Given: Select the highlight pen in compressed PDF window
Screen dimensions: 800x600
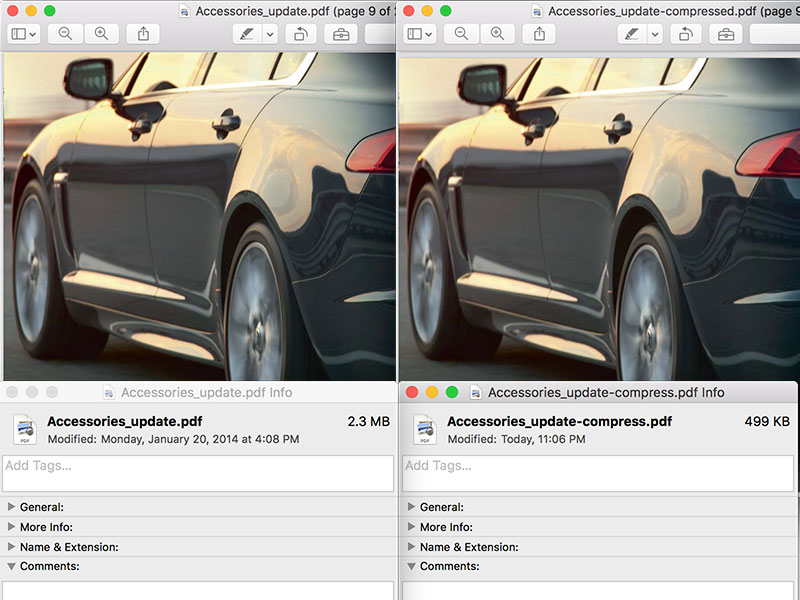Looking at the screenshot, I should tap(632, 34).
